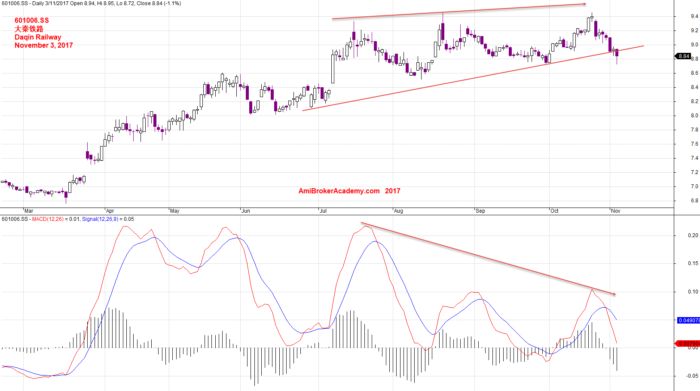Click the '8.4' price axis label
Image resolution: width=700 pixels, height=391 pixels.
click(x=694, y=87)
